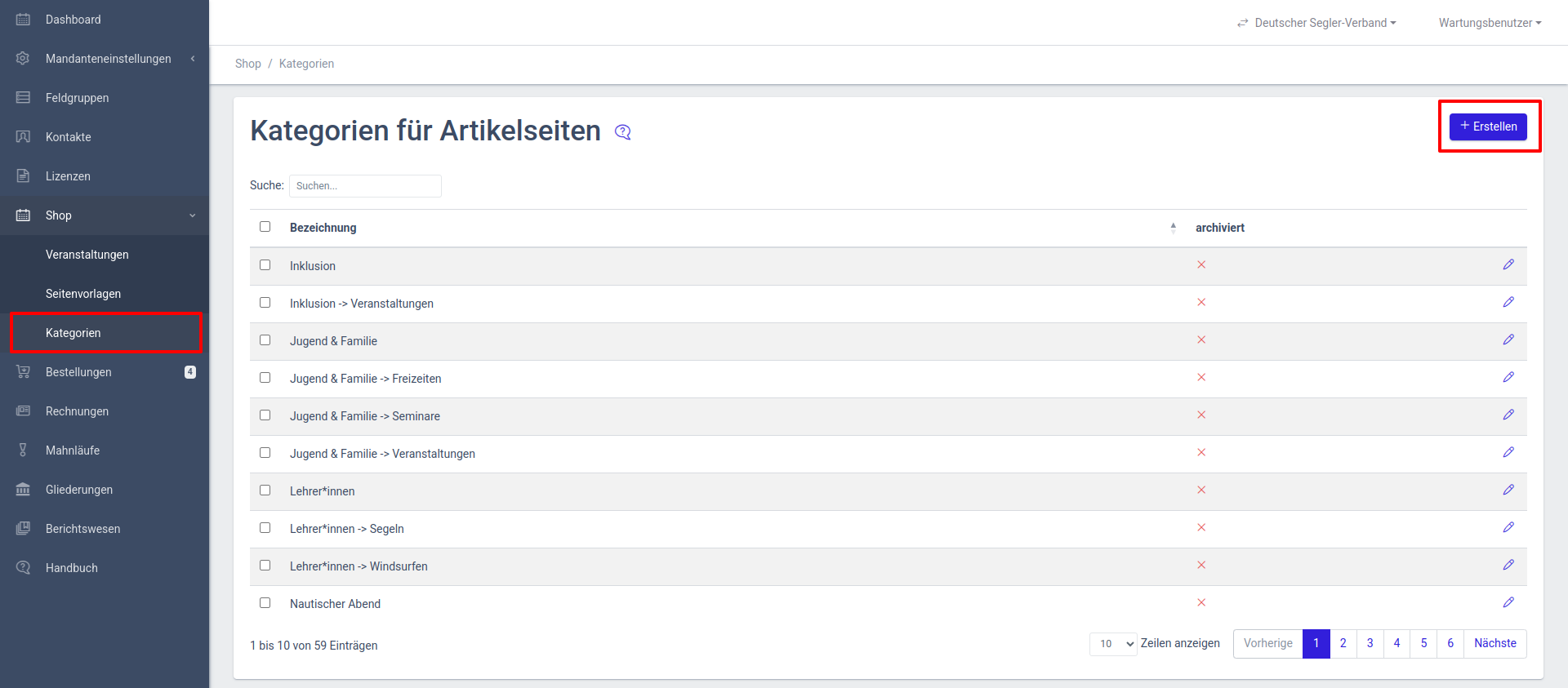Click the Suchen search field

coord(365,186)
